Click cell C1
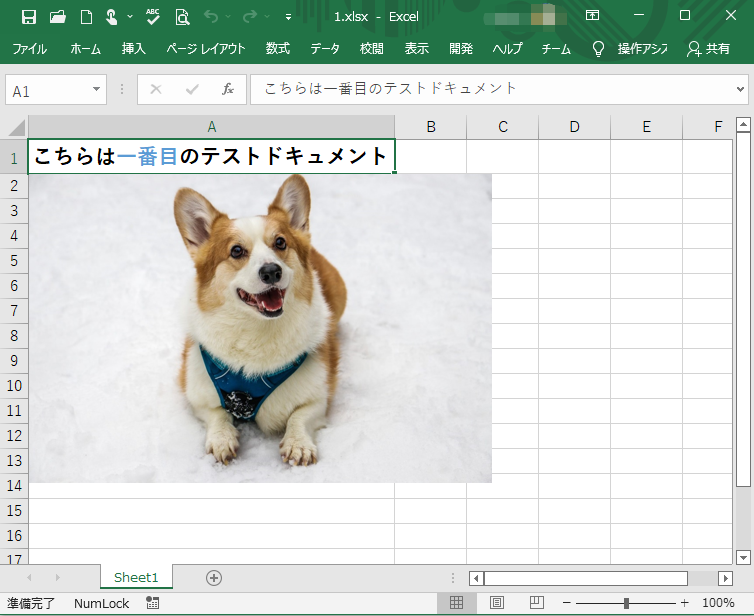The image size is (754, 616). [x=503, y=156]
